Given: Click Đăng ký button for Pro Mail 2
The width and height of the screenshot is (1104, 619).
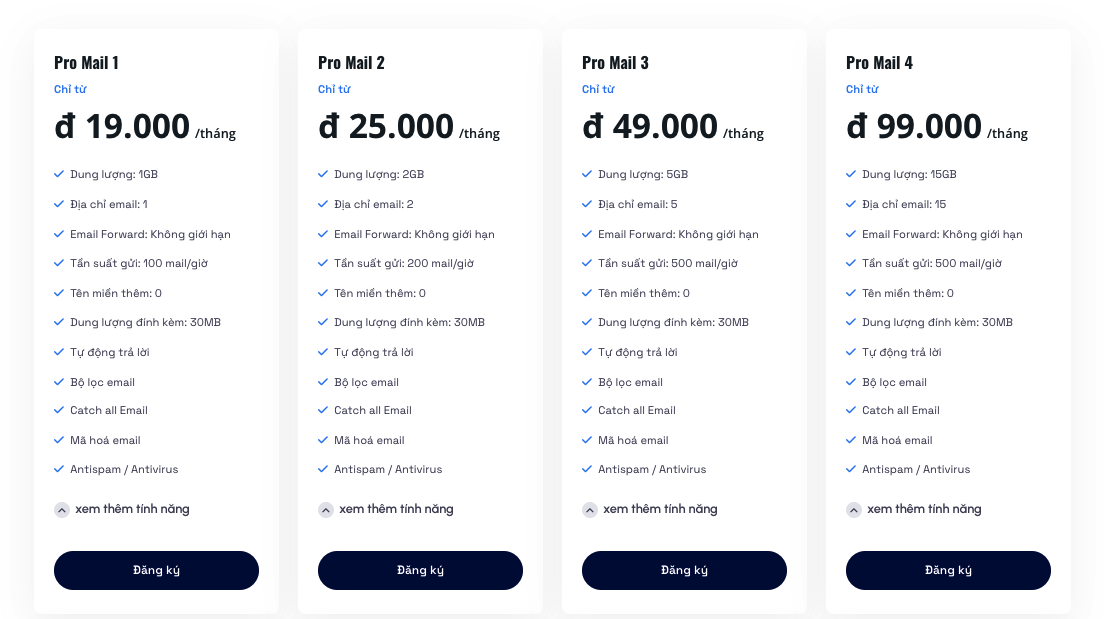Looking at the screenshot, I should tap(420, 570).
